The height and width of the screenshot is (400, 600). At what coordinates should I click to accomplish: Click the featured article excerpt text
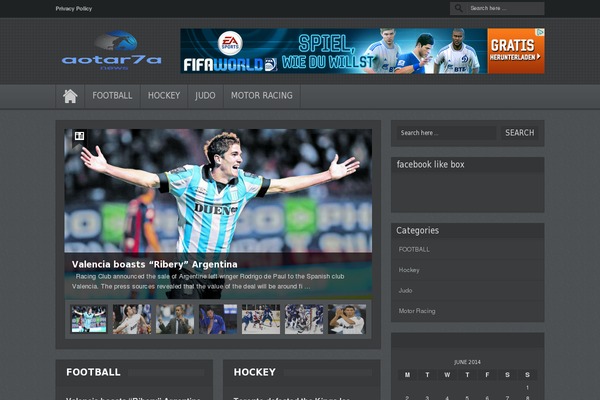click(208, 281)
